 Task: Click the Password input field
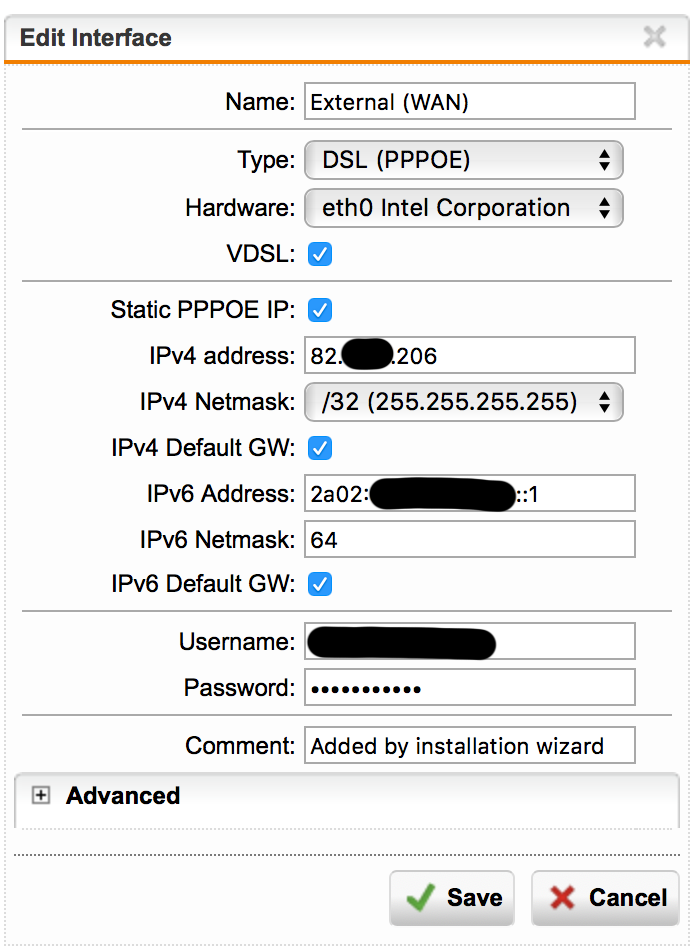point(470,687)
